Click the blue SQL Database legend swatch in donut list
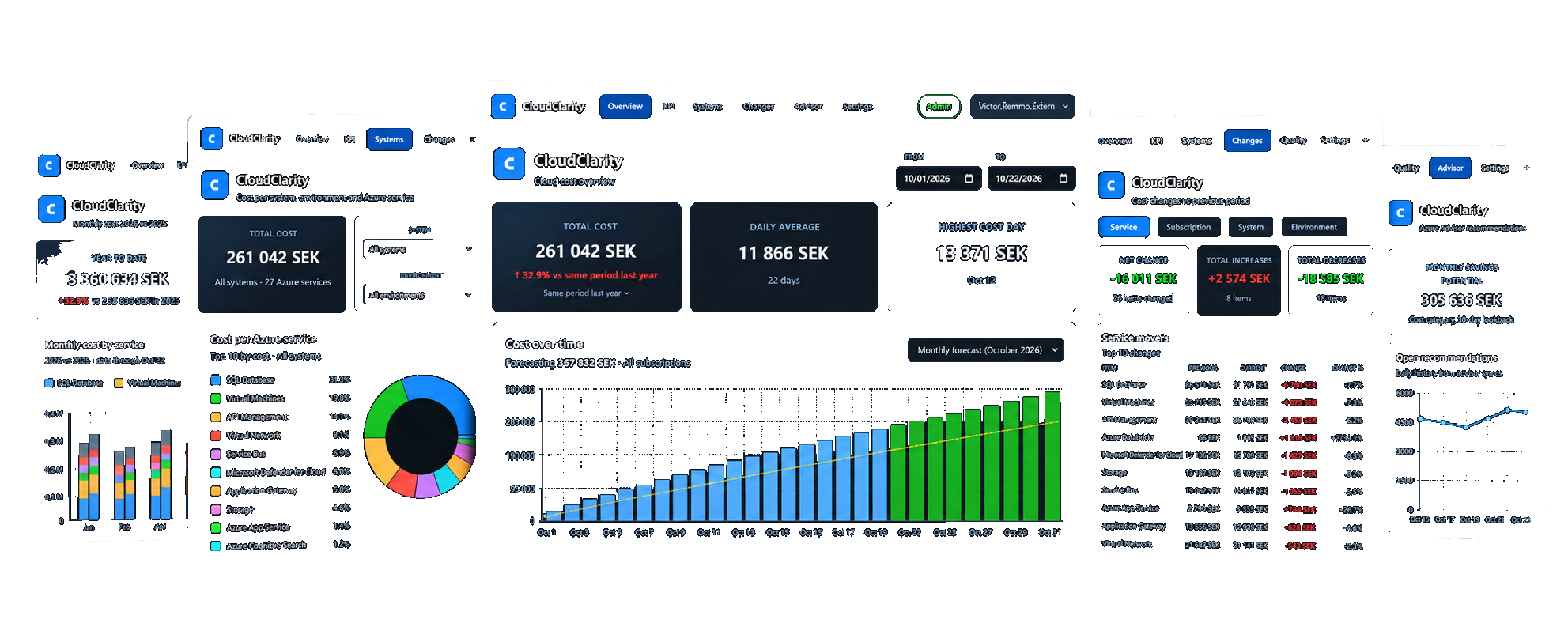Viewport: 1568px width, 627px height. pos(215,380)
